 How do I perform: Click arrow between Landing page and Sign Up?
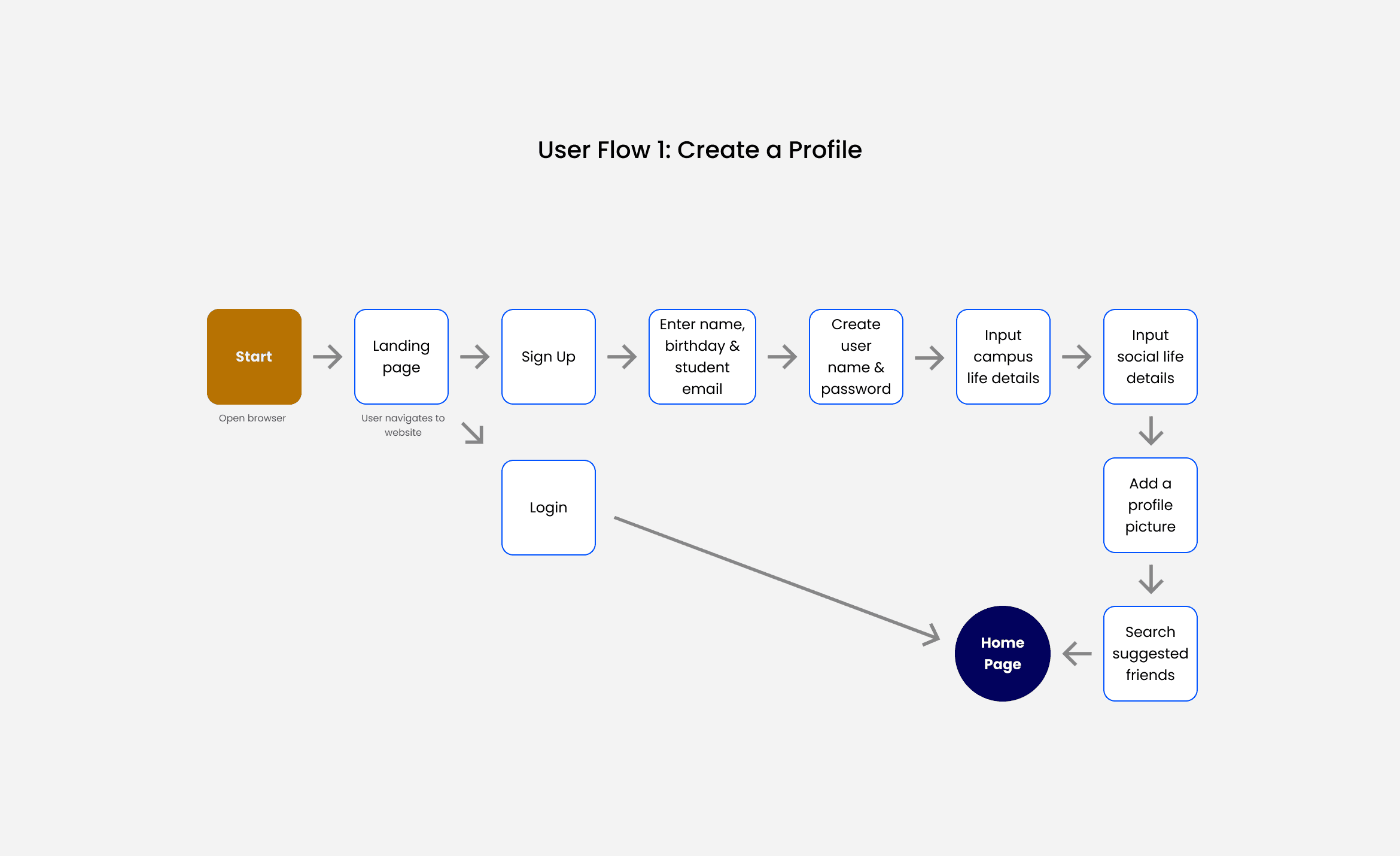point(475,357)
